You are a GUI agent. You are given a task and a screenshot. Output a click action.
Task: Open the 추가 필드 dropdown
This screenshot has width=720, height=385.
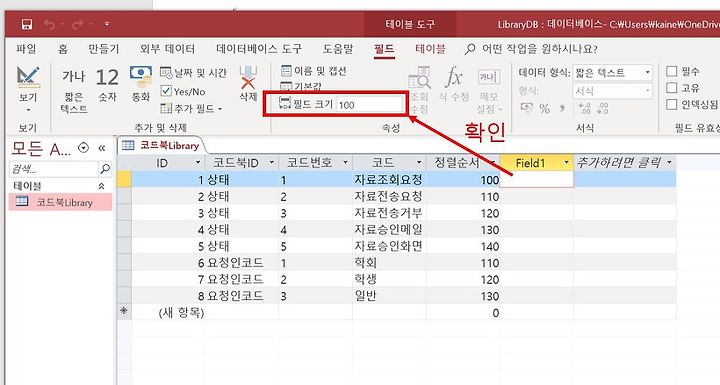(x=191, y=109)
